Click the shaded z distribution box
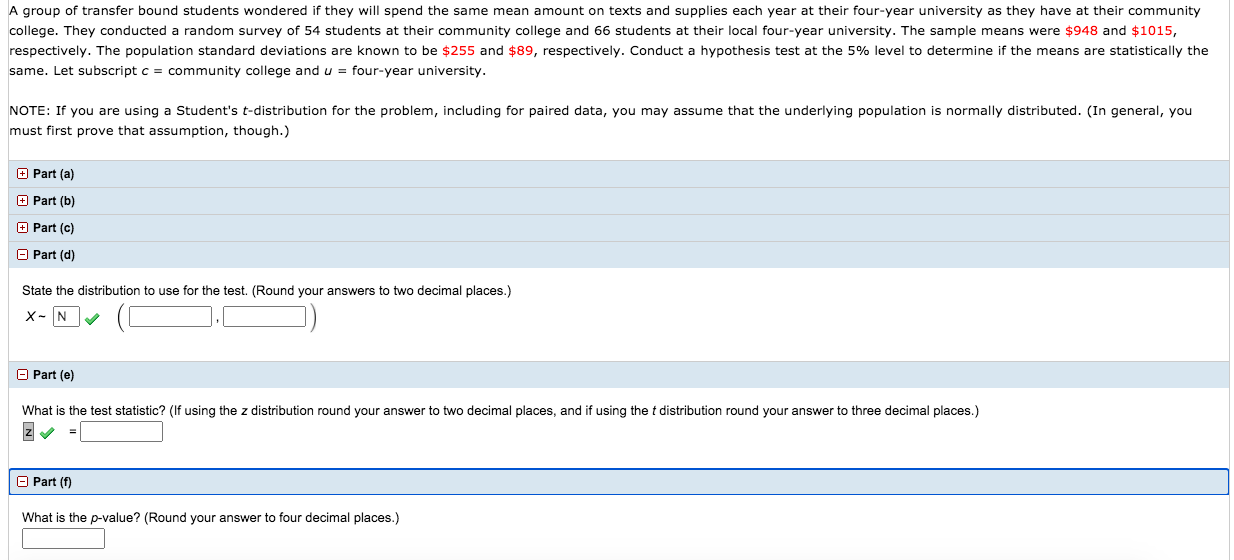This screenshot has height=560, width=1234. [29, 432]
